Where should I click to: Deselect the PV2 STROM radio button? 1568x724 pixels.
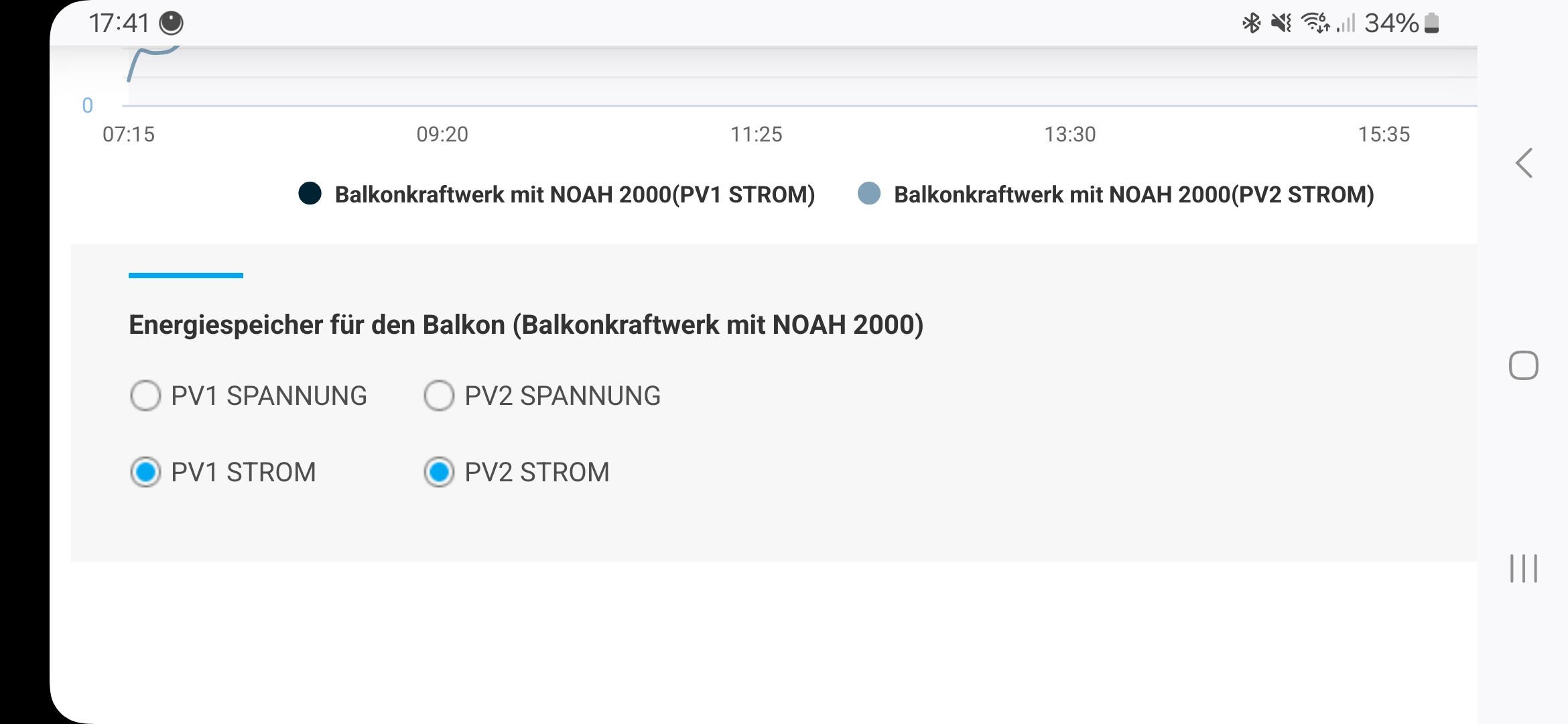(x=439, y=472)
